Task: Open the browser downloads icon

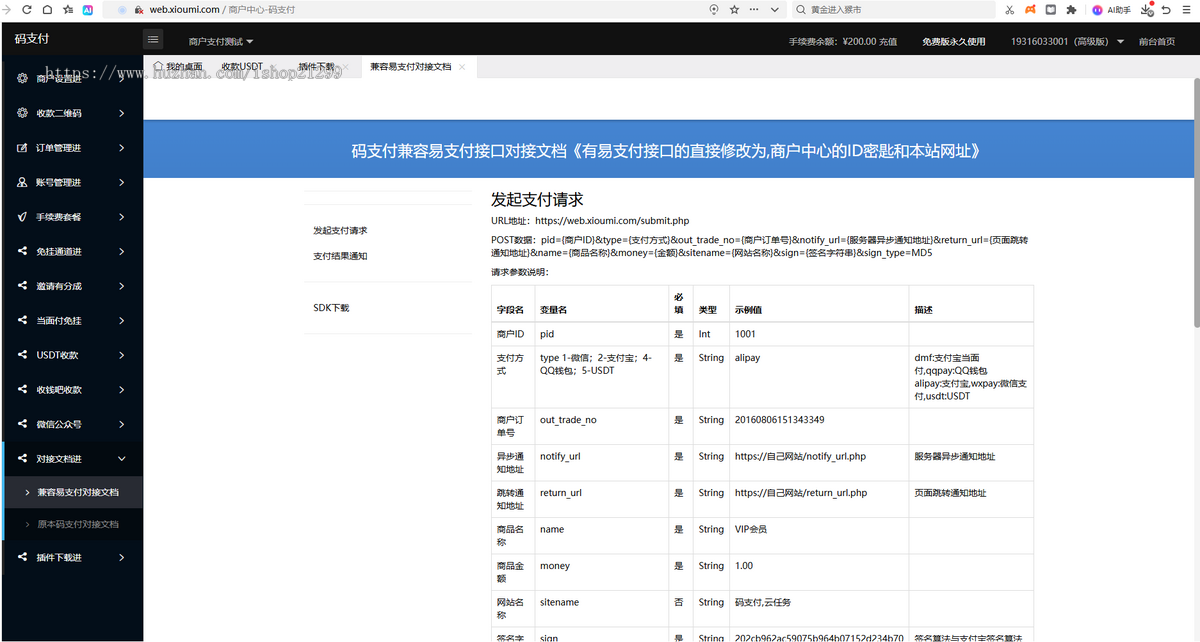Action: [1148, 9]
